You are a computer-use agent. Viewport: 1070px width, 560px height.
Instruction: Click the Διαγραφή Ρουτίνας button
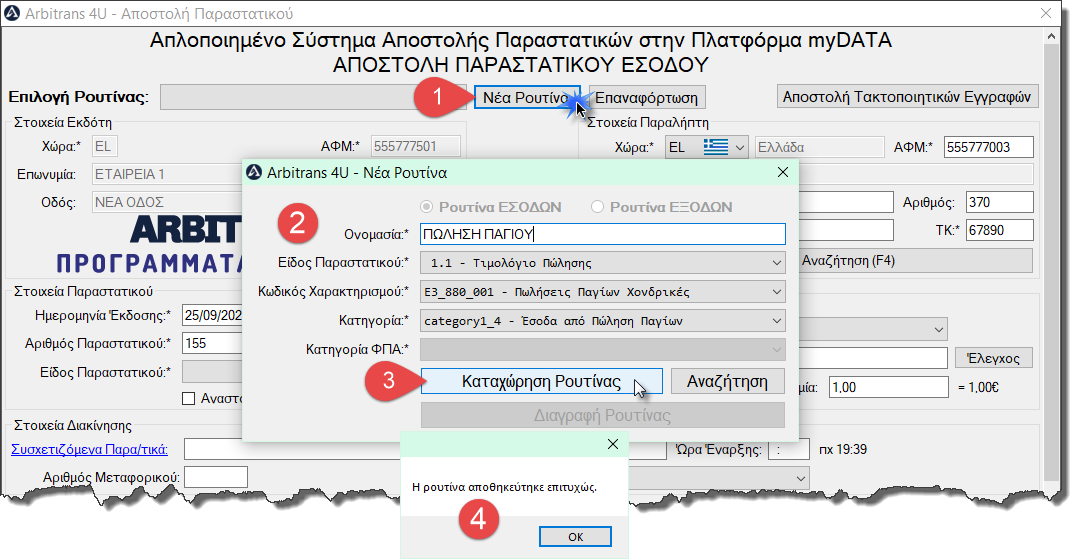(603, 415)
